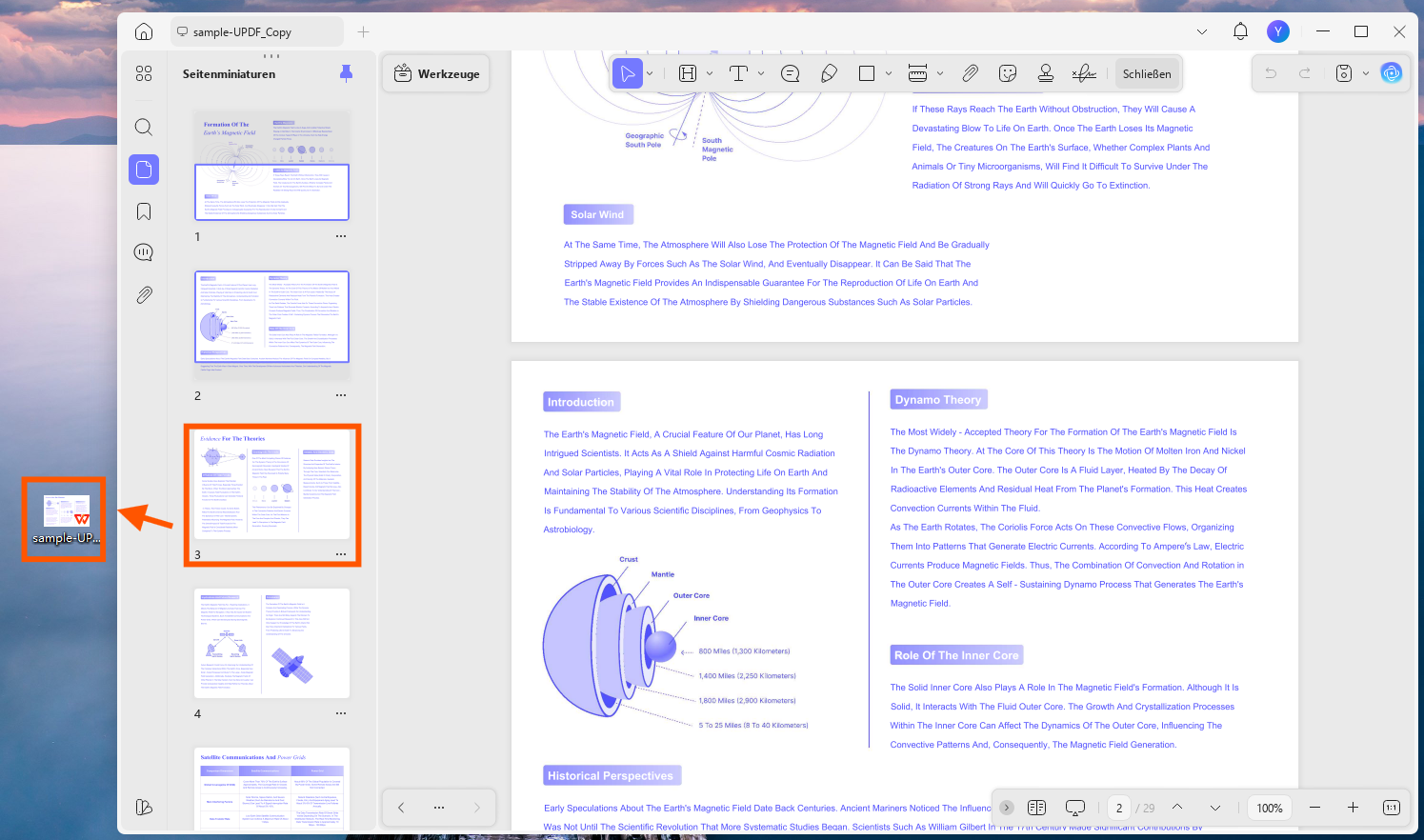This screenshot has width=1424, height=840.
Task: Start slideshow presentation mode
Action: [1075, 808]
